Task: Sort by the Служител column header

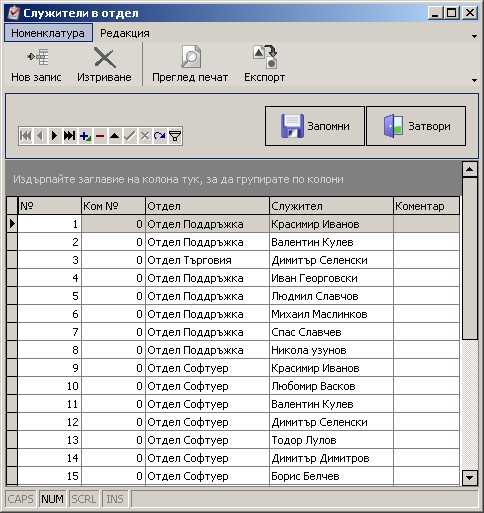Action: coord(331,206)
